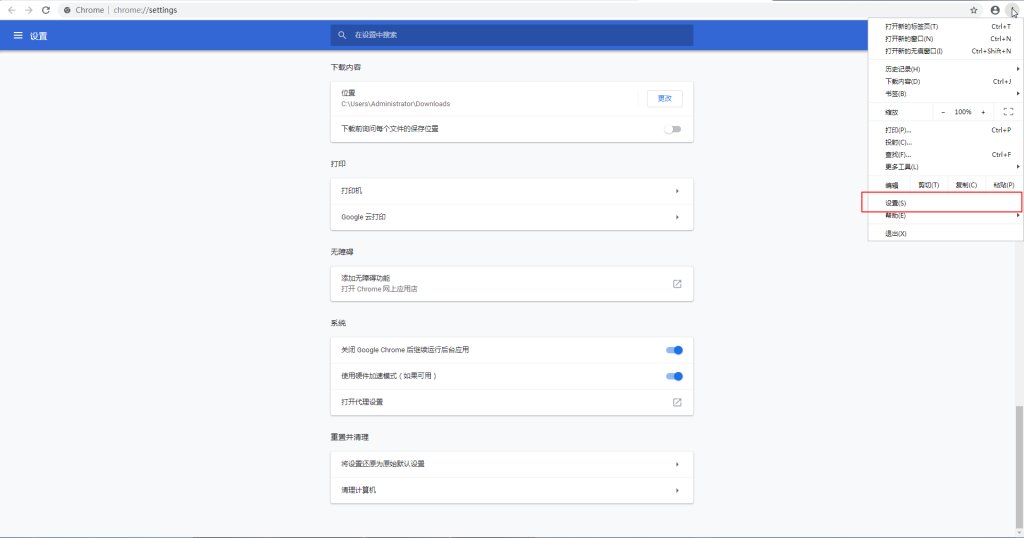Choose 打开新的无痕窗口 from the menu
Screen dimensions: 1024x538
click(914, 50)
